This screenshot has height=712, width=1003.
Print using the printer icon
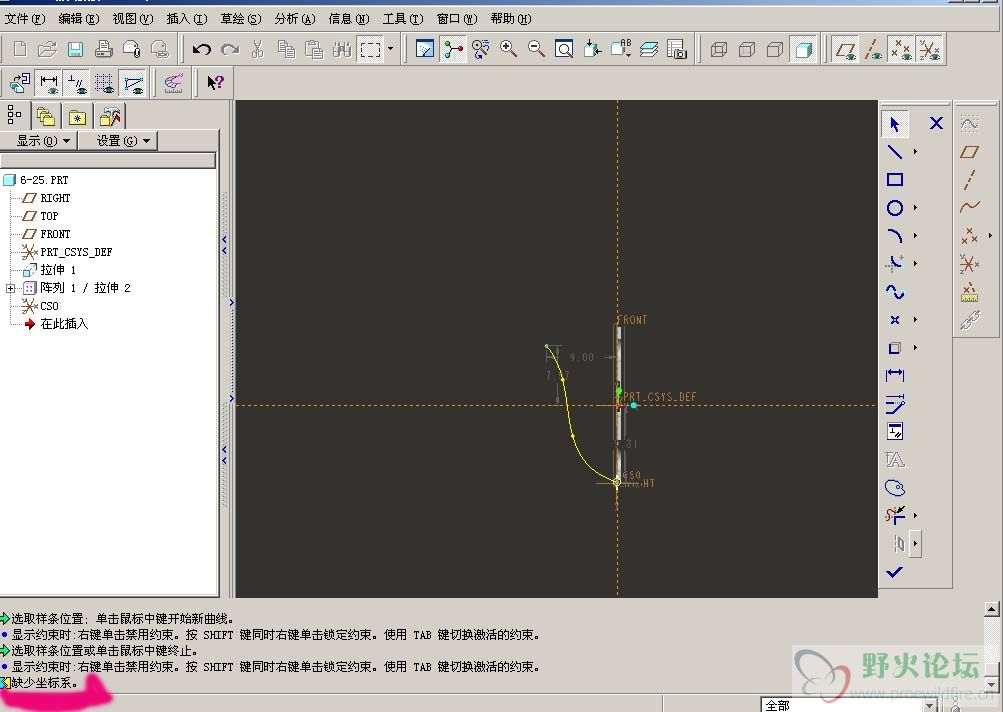pyautogui.click(x=104, y=49)
